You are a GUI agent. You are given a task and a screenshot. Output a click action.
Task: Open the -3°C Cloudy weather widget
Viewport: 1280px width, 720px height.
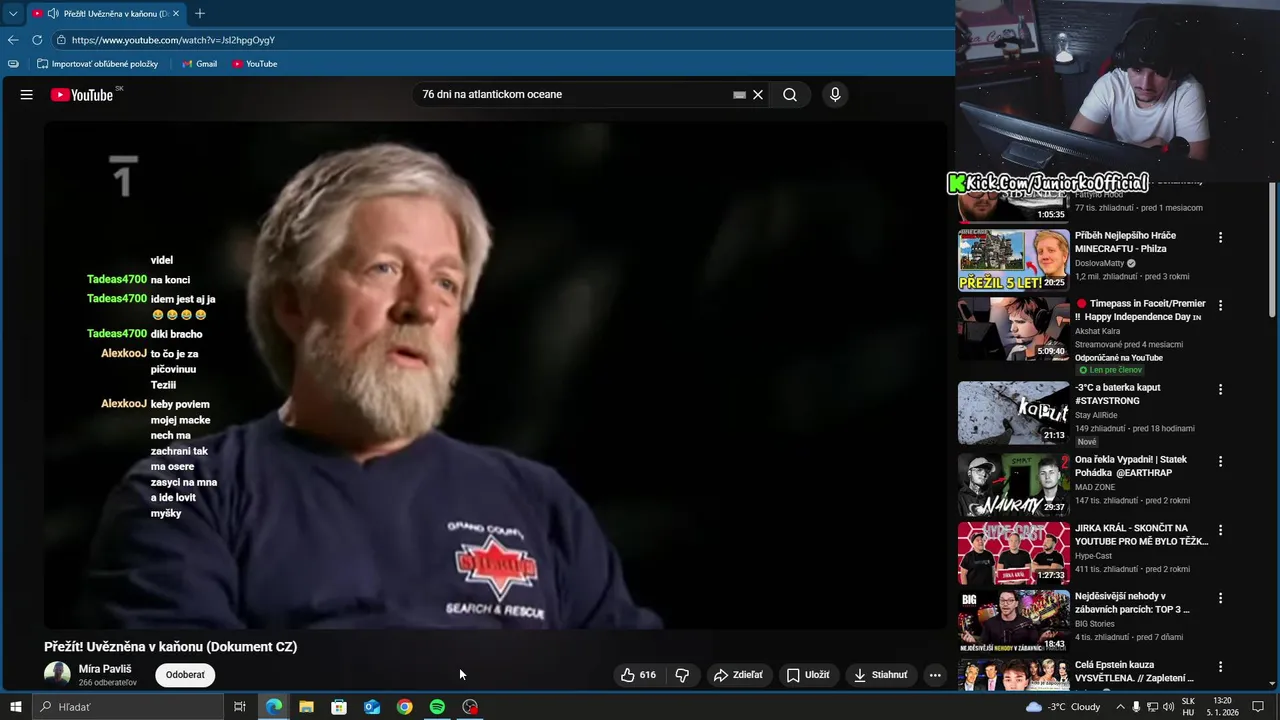(x=1063, y=707)
